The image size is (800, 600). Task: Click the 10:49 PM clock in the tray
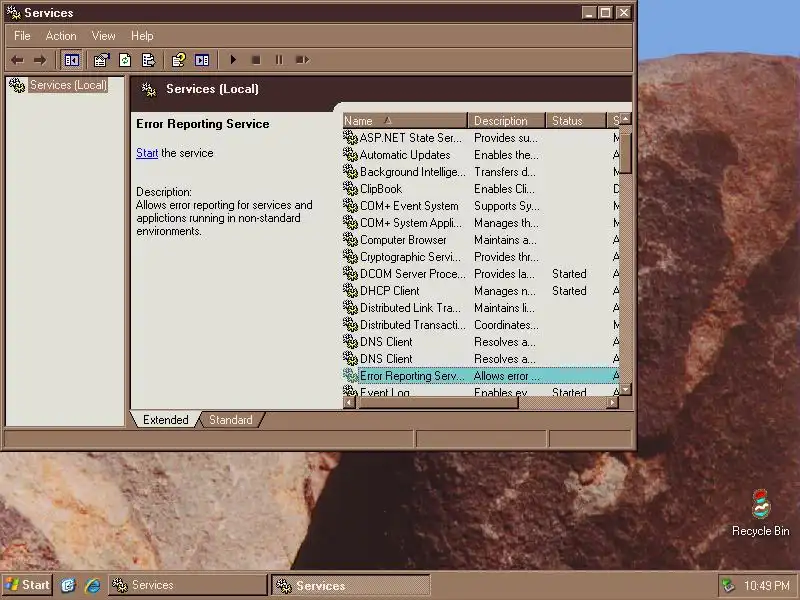click(766, 586)
